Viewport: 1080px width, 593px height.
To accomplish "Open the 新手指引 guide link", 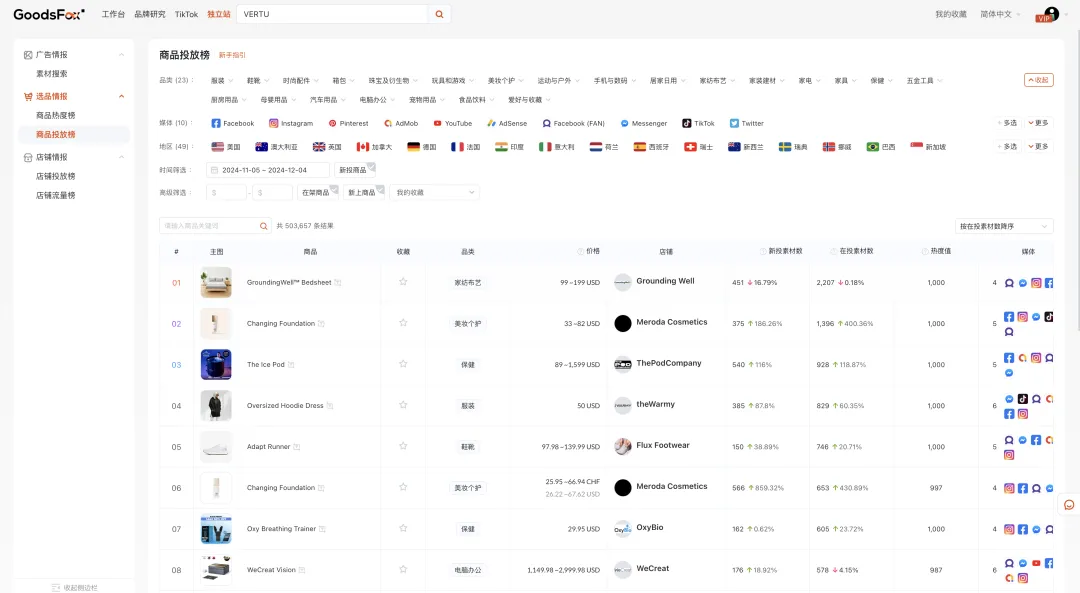I will pyautogui.click(x=232, y=55).
